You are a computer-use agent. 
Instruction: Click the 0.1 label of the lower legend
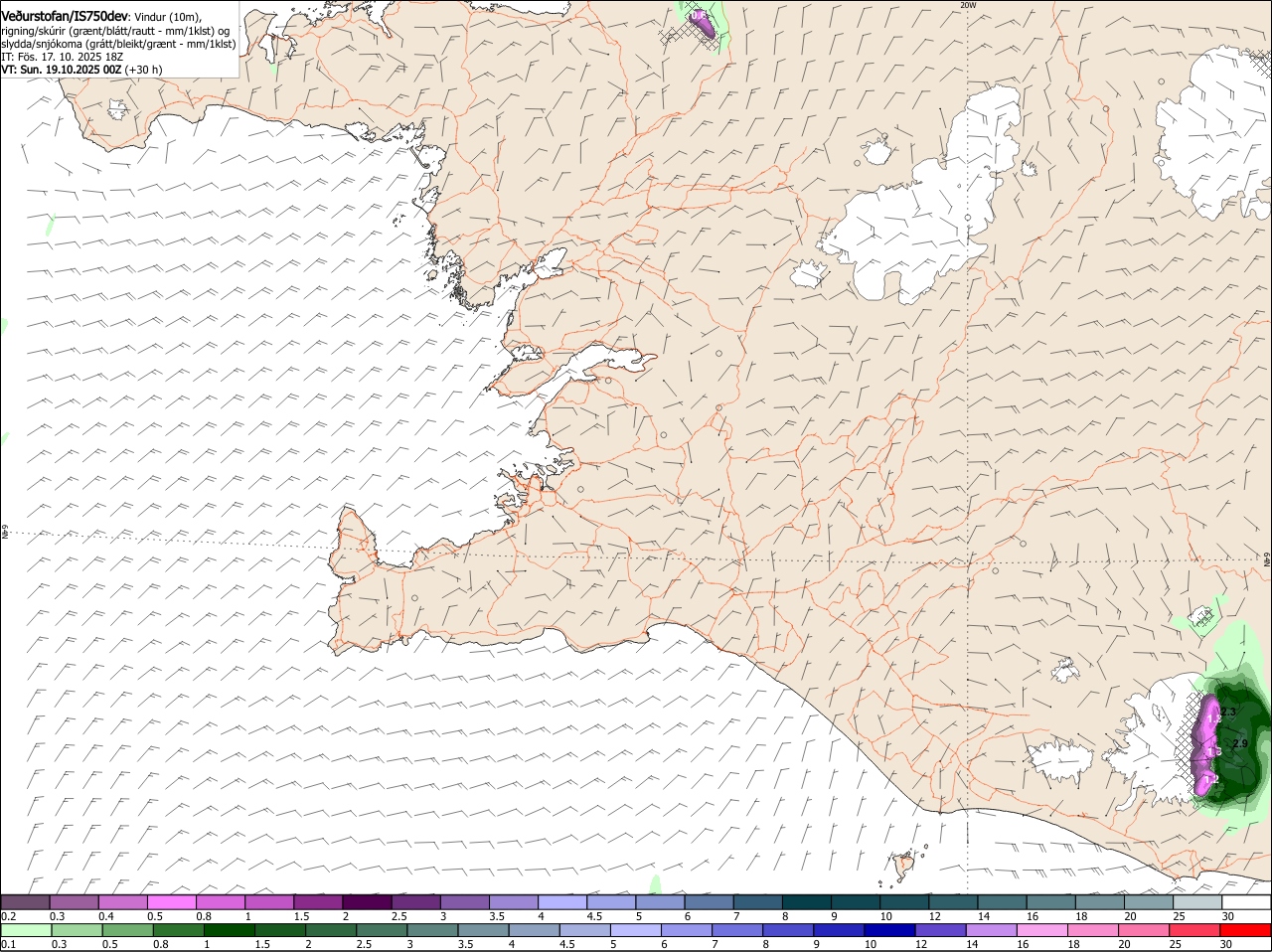coord(8,944)
